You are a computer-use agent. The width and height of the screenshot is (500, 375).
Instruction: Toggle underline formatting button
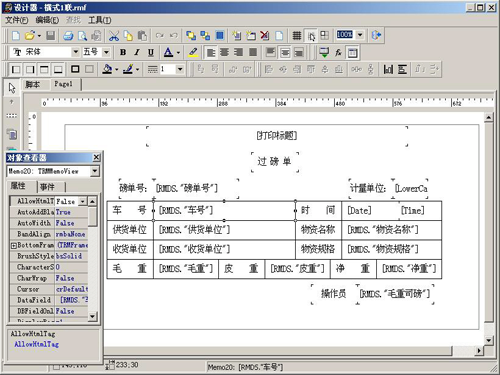point(151,52)
